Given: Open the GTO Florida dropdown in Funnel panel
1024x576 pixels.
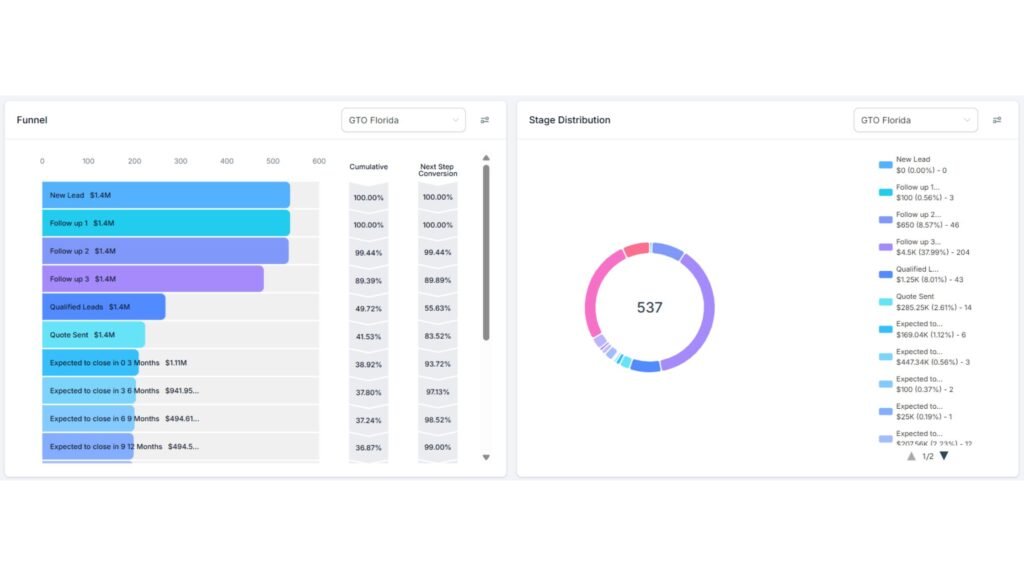Looking at the screenshot, I should (403, 119).
